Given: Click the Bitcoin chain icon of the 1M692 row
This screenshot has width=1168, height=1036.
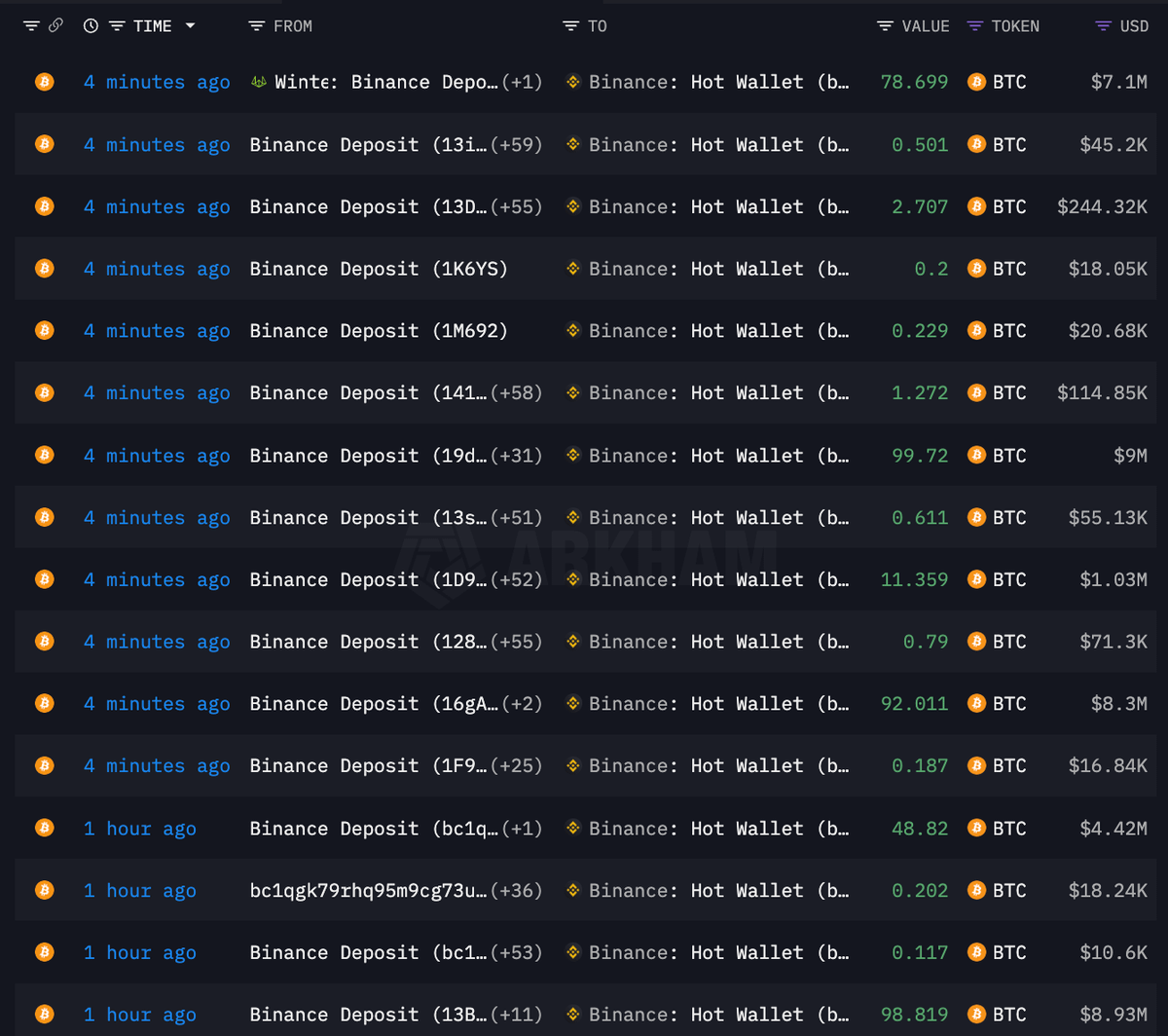Looking at the screenshot, I should 44,331.
